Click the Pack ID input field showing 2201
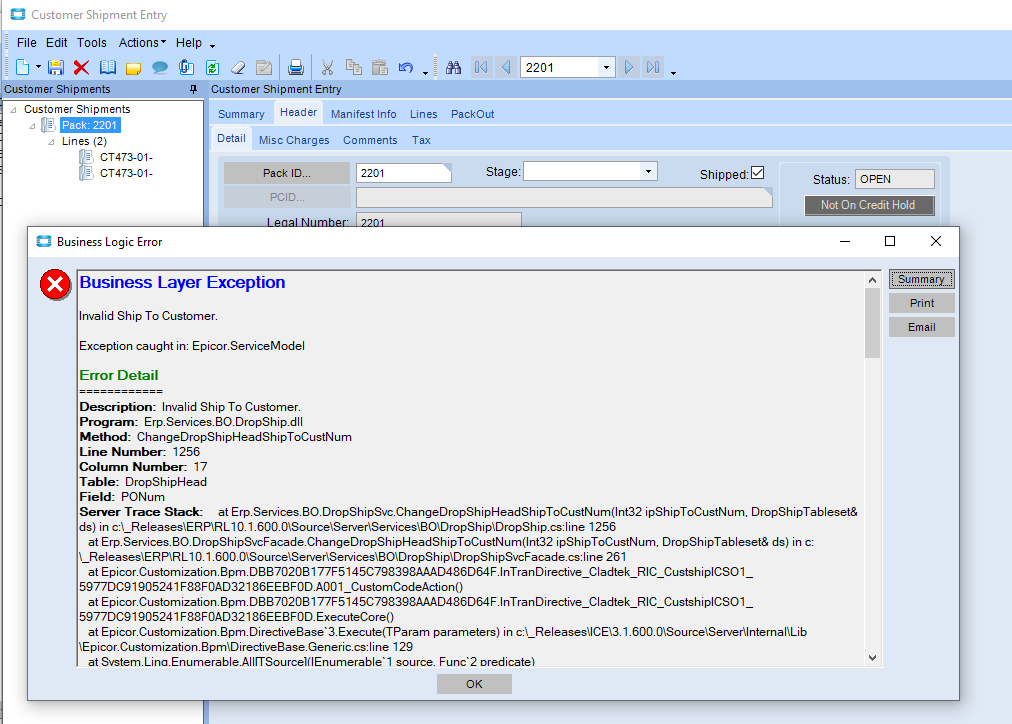Image resolution: width=1012 pixels, height=724 pixels. point(403,173)
